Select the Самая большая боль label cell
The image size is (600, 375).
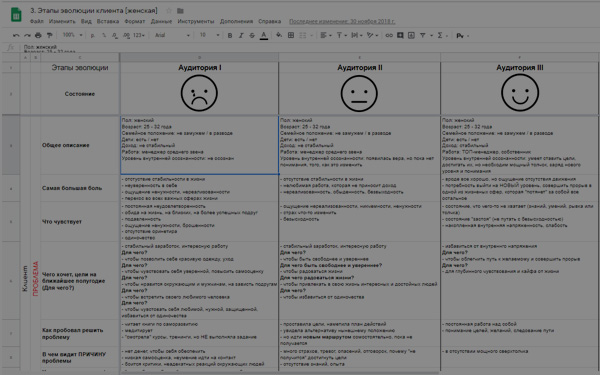click(80, 188)
